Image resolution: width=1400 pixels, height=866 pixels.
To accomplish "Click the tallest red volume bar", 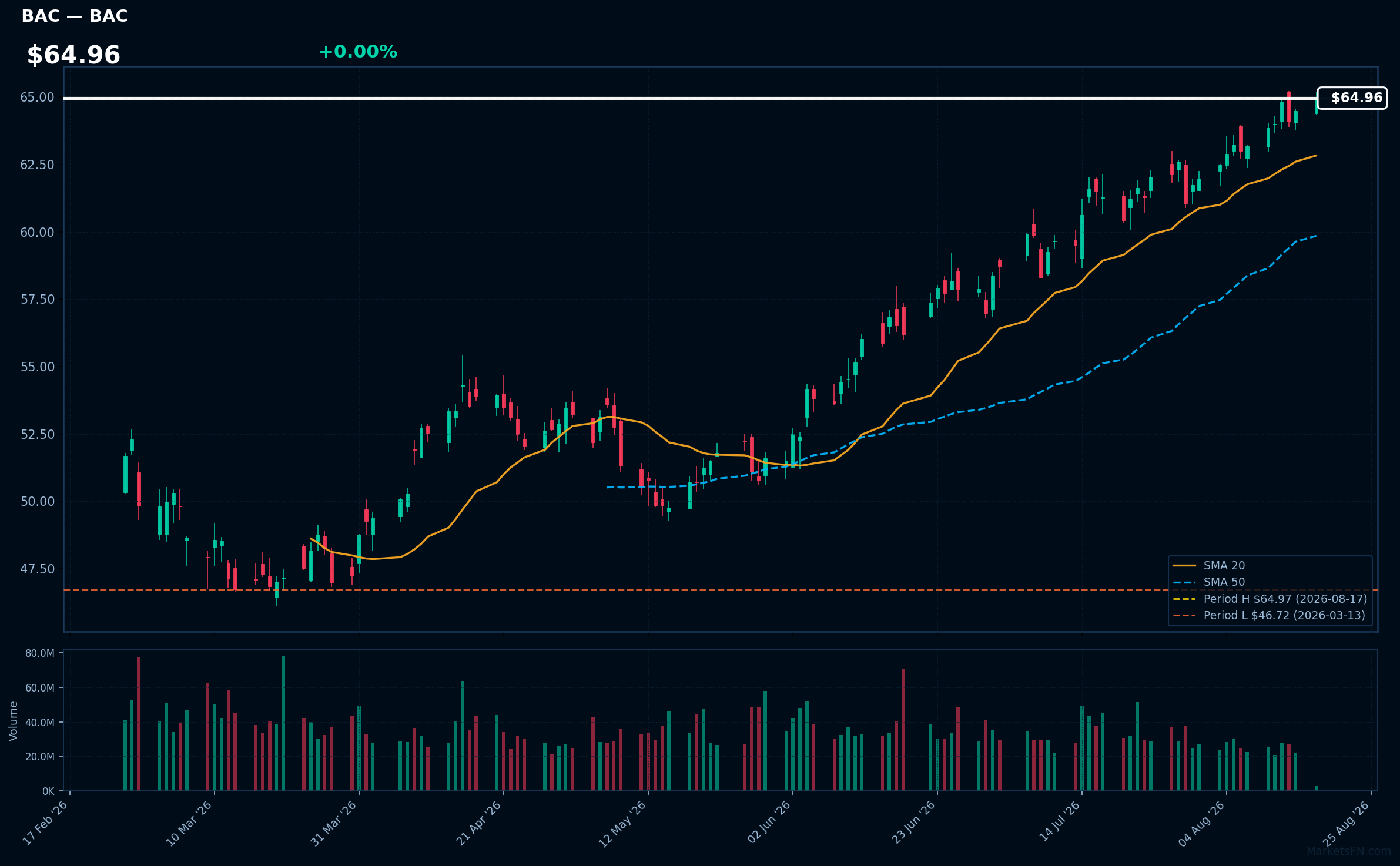I will point(139,724).
